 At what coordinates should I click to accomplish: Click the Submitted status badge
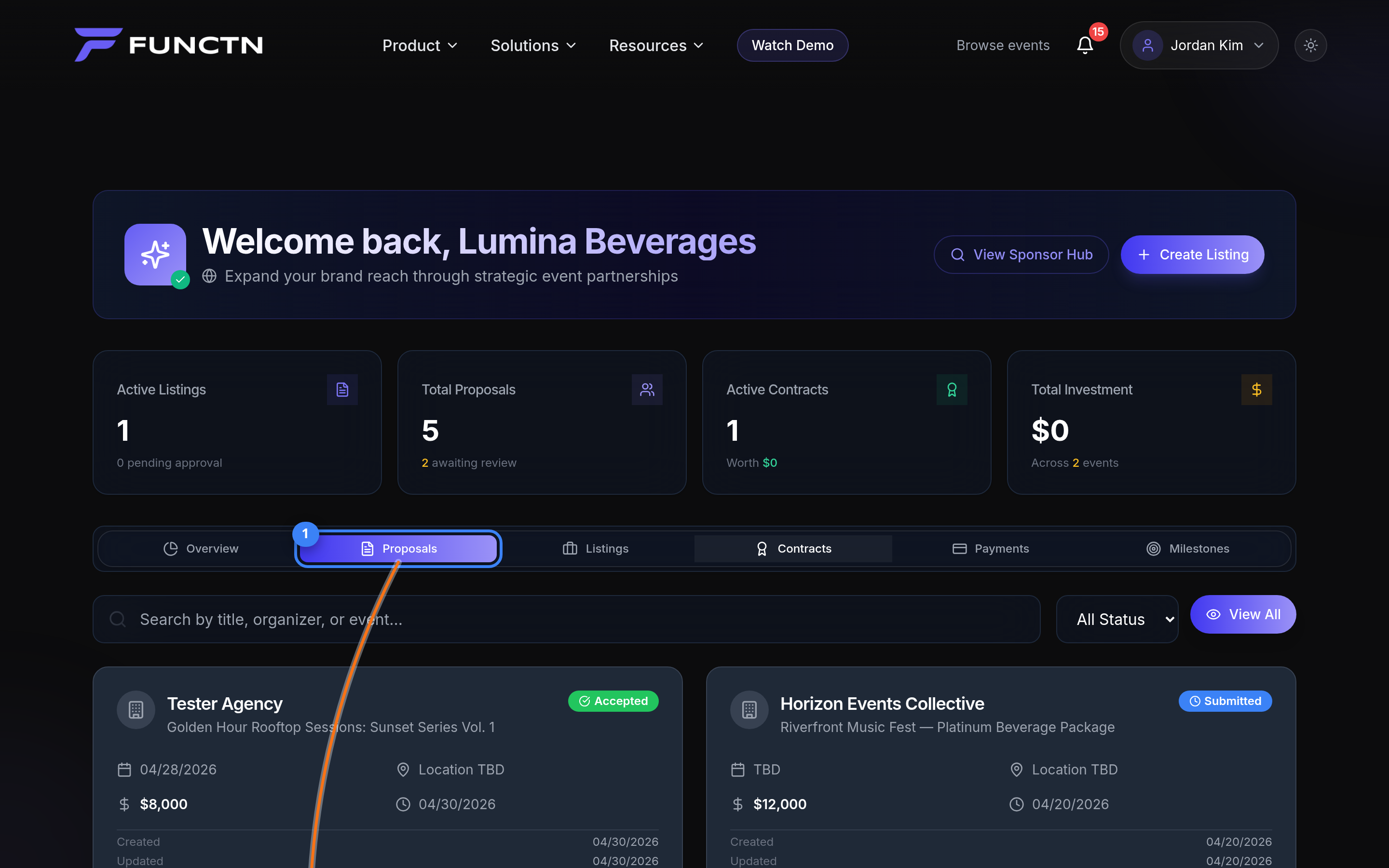(x=1225, y=701)
